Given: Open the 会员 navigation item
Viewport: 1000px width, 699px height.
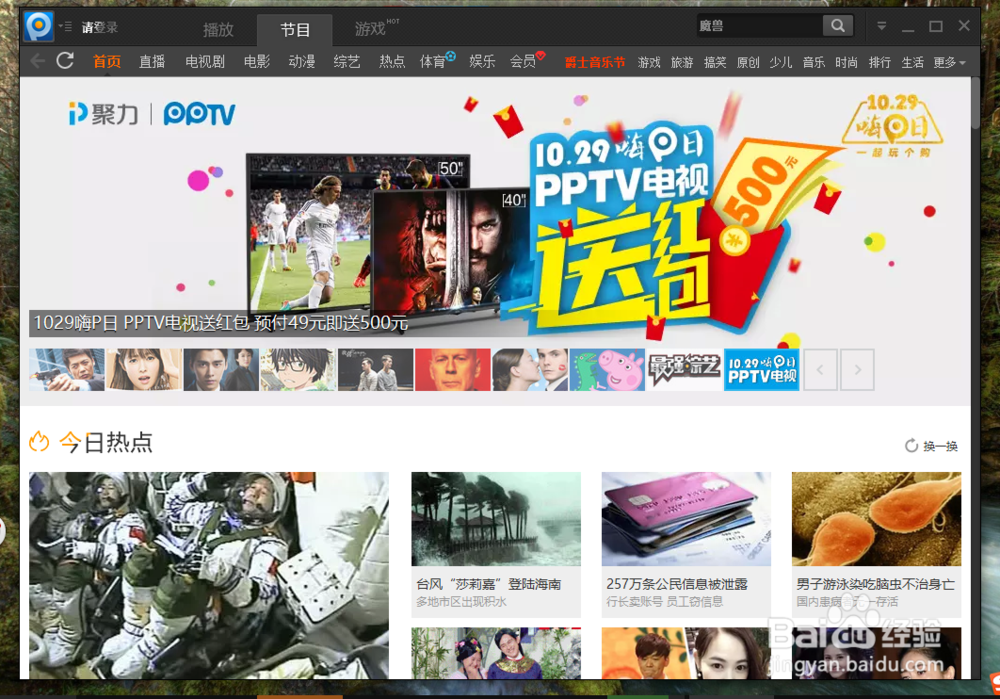Looking at the screenshot, I should (x=522, y=62).
